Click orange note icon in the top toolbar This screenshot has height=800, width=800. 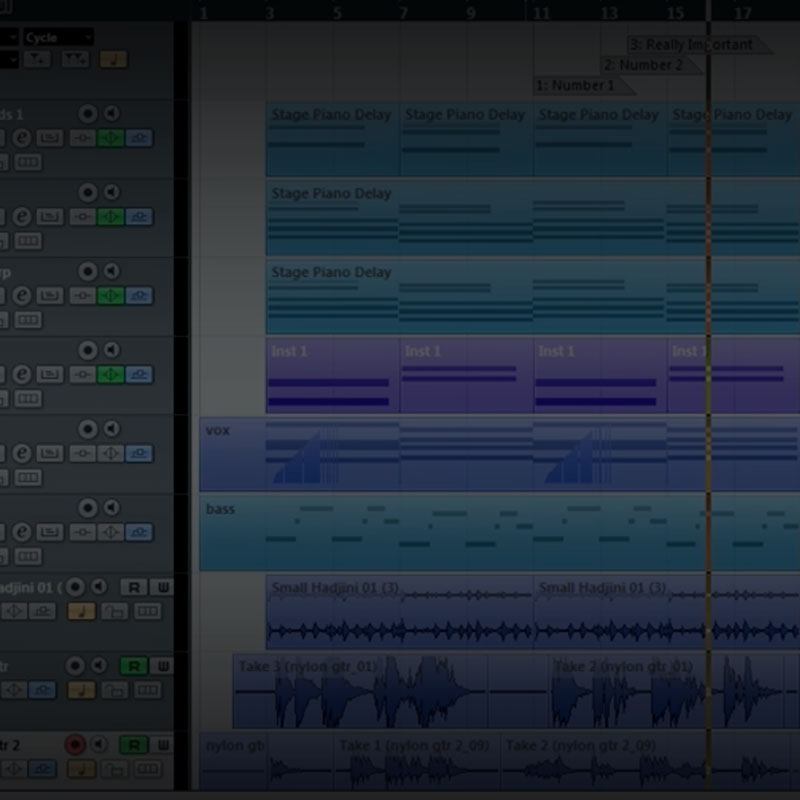coord(113,59)
